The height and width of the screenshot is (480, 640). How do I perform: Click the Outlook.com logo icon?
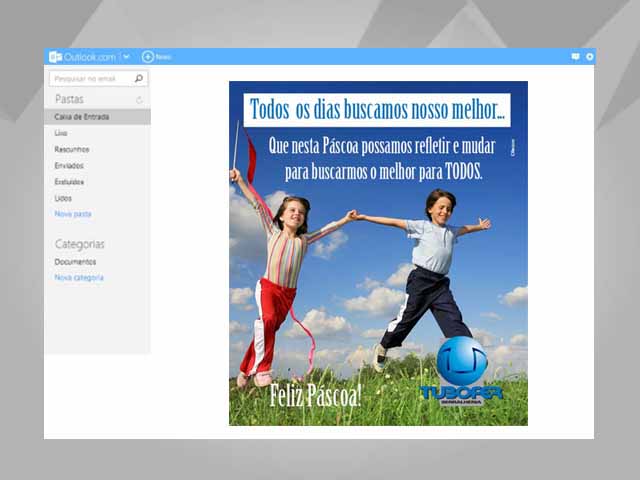pos(55,57)
